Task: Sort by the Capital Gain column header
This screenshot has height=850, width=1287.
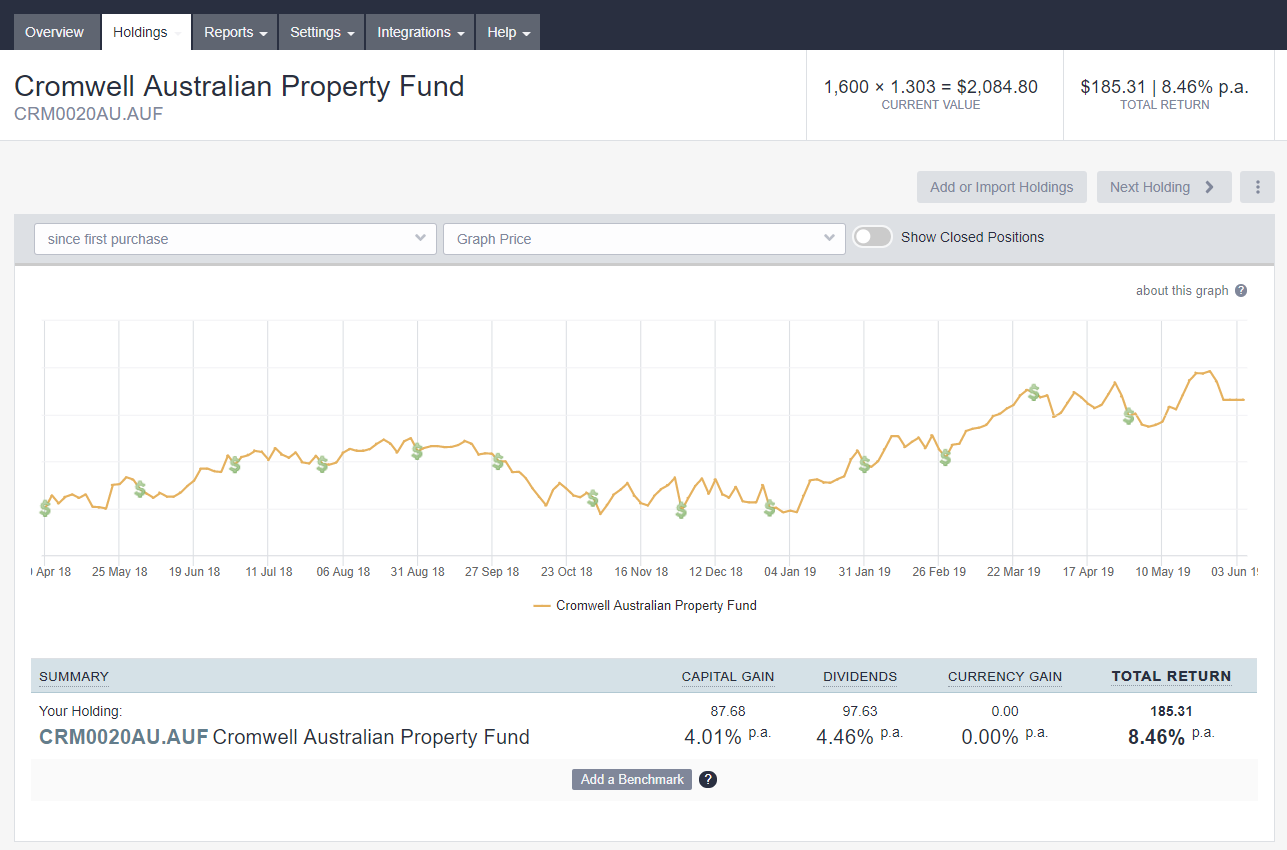Action: (x=728, y=676)
